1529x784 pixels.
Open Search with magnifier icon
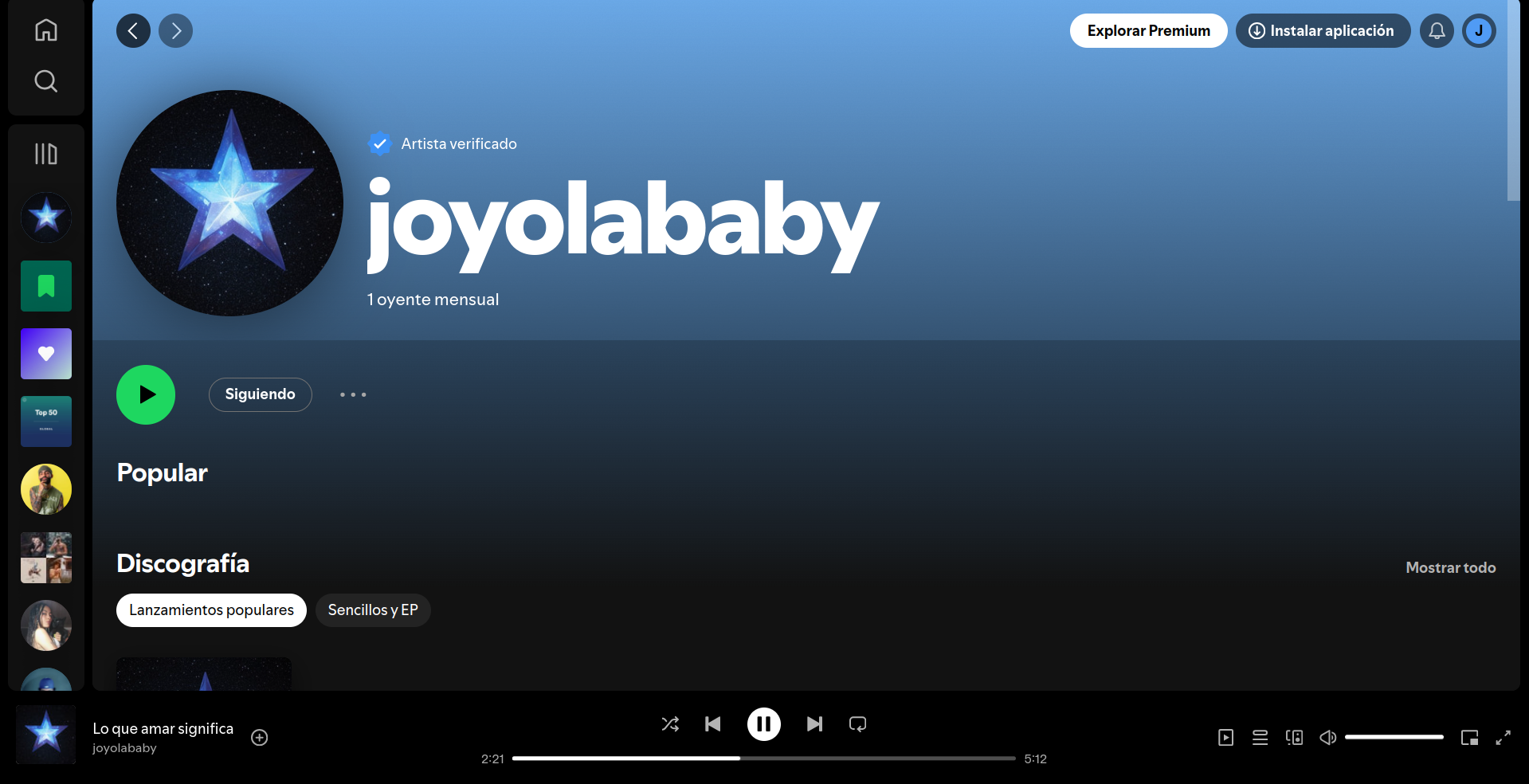[46, 81]
